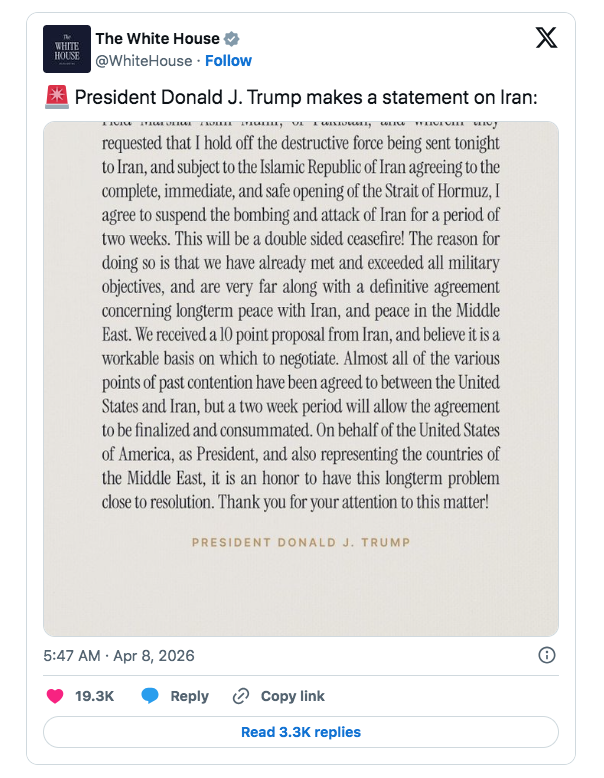The width and height of the screenshot is (604, 778).
Task: Click the red siren emoji
Action: 55,97
